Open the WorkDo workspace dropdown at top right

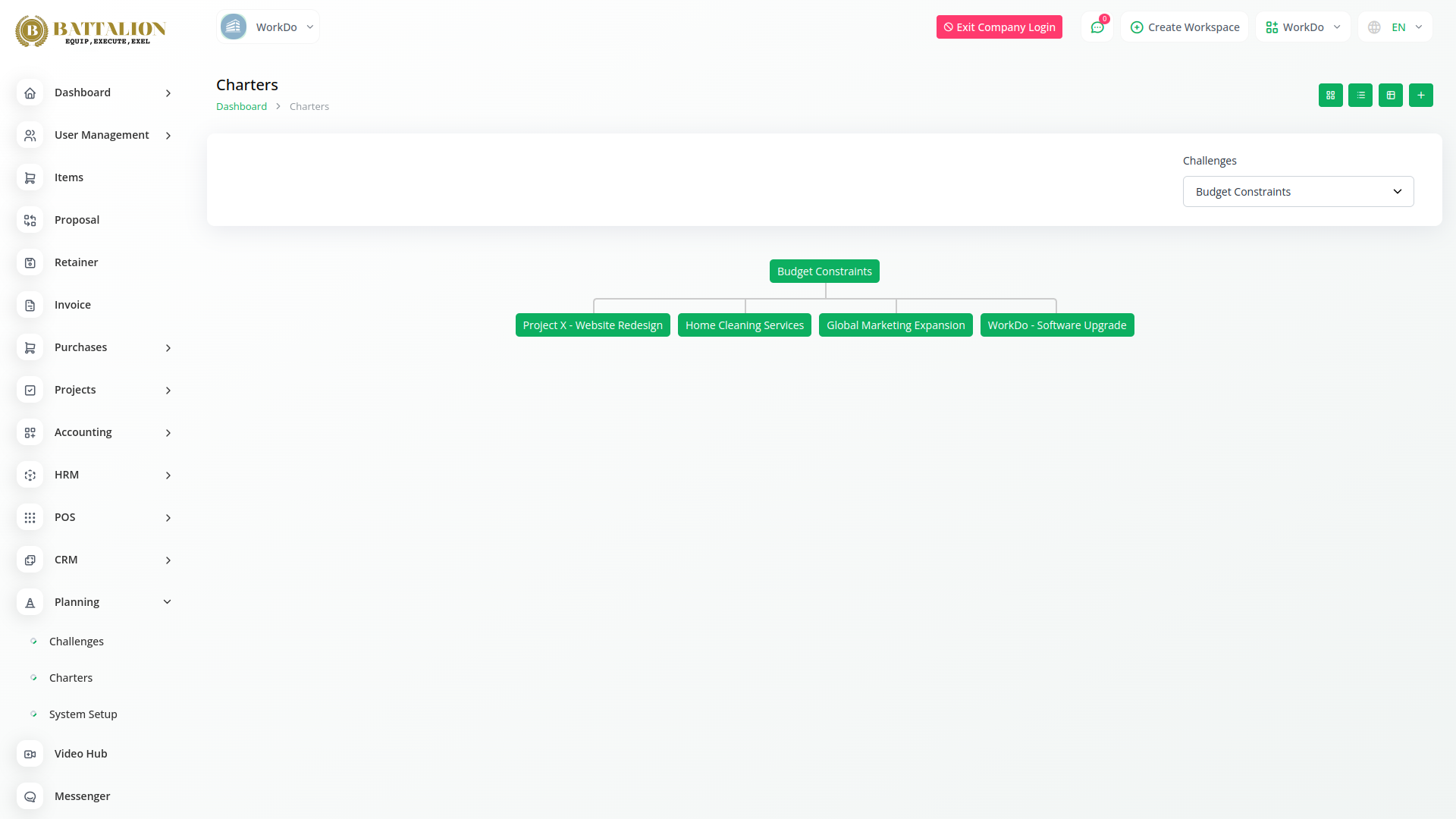[x=1303, y=27]
